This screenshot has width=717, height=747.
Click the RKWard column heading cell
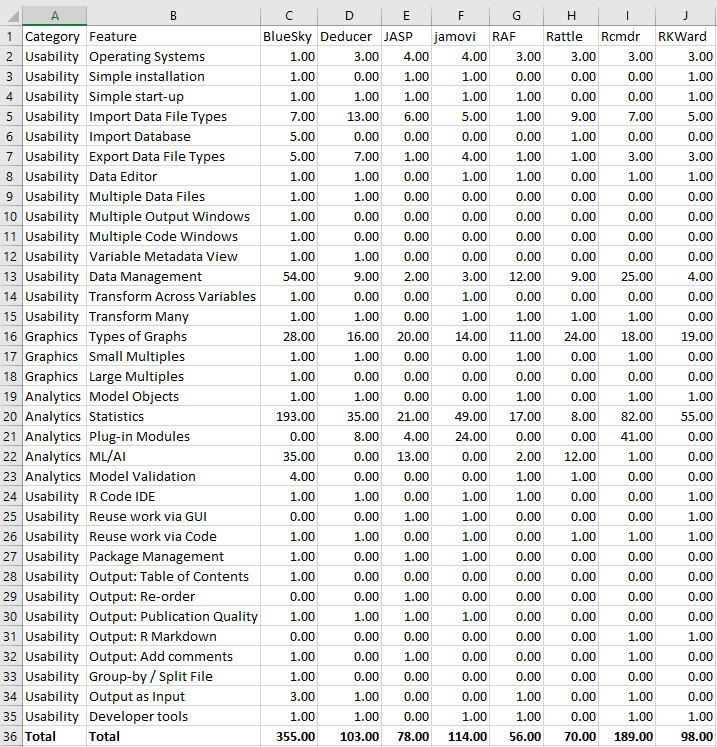[685, 37]
